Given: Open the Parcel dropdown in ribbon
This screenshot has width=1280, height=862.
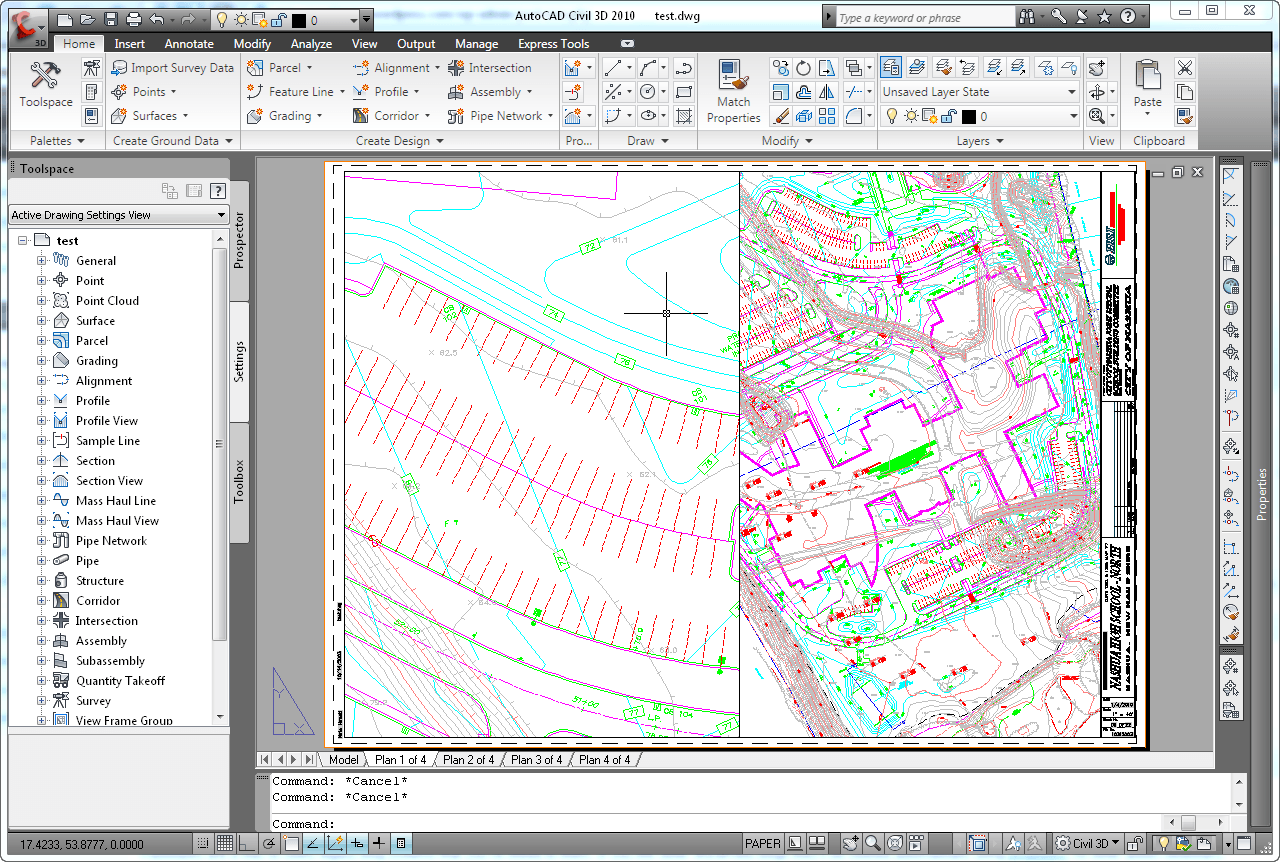Looking at the screenshot, I should pos(279,68).
